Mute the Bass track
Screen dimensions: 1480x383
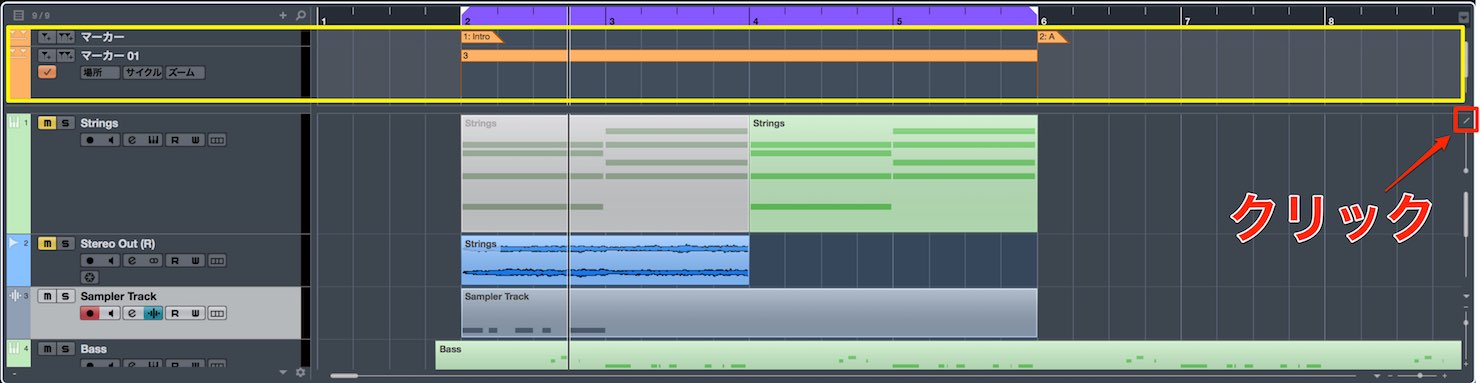(x=47, y=349)
